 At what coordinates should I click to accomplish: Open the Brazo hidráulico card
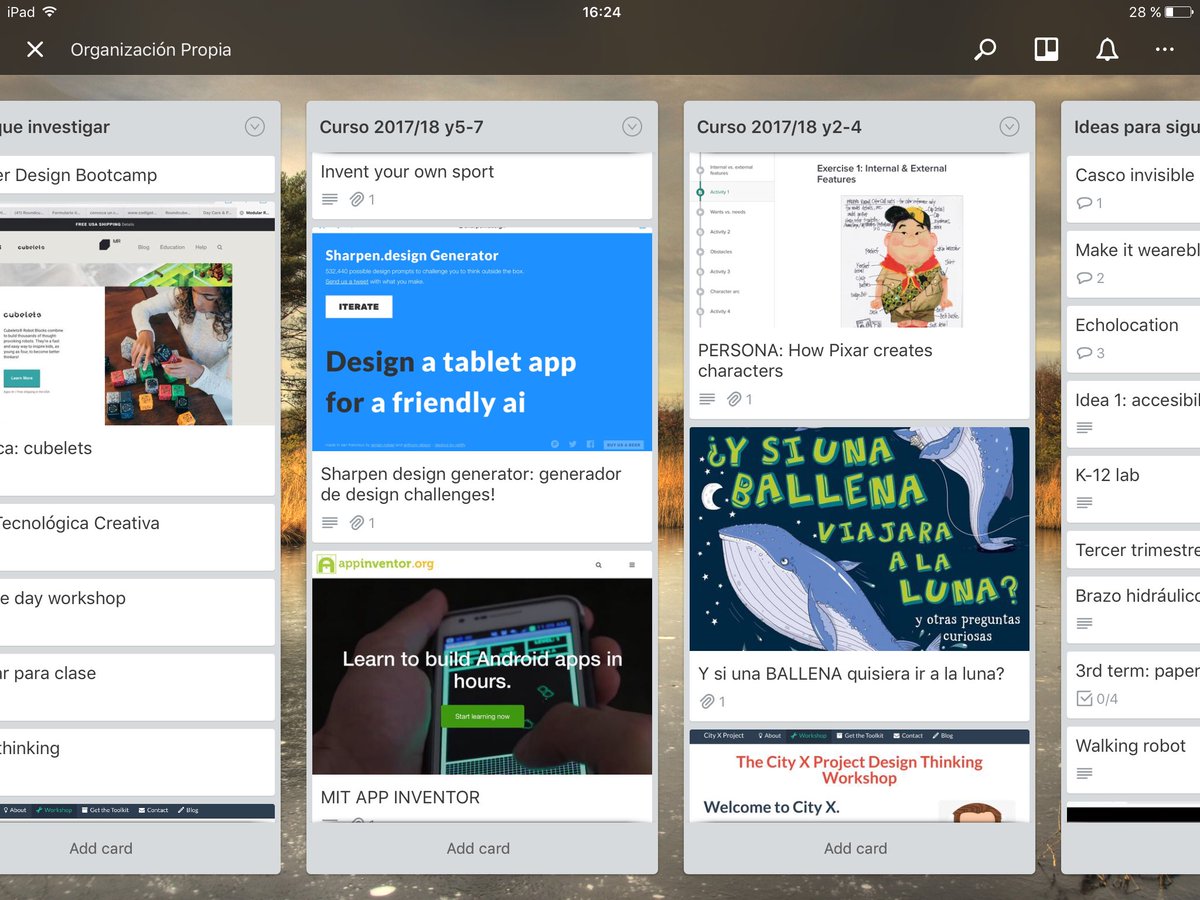click(1133, 609)
